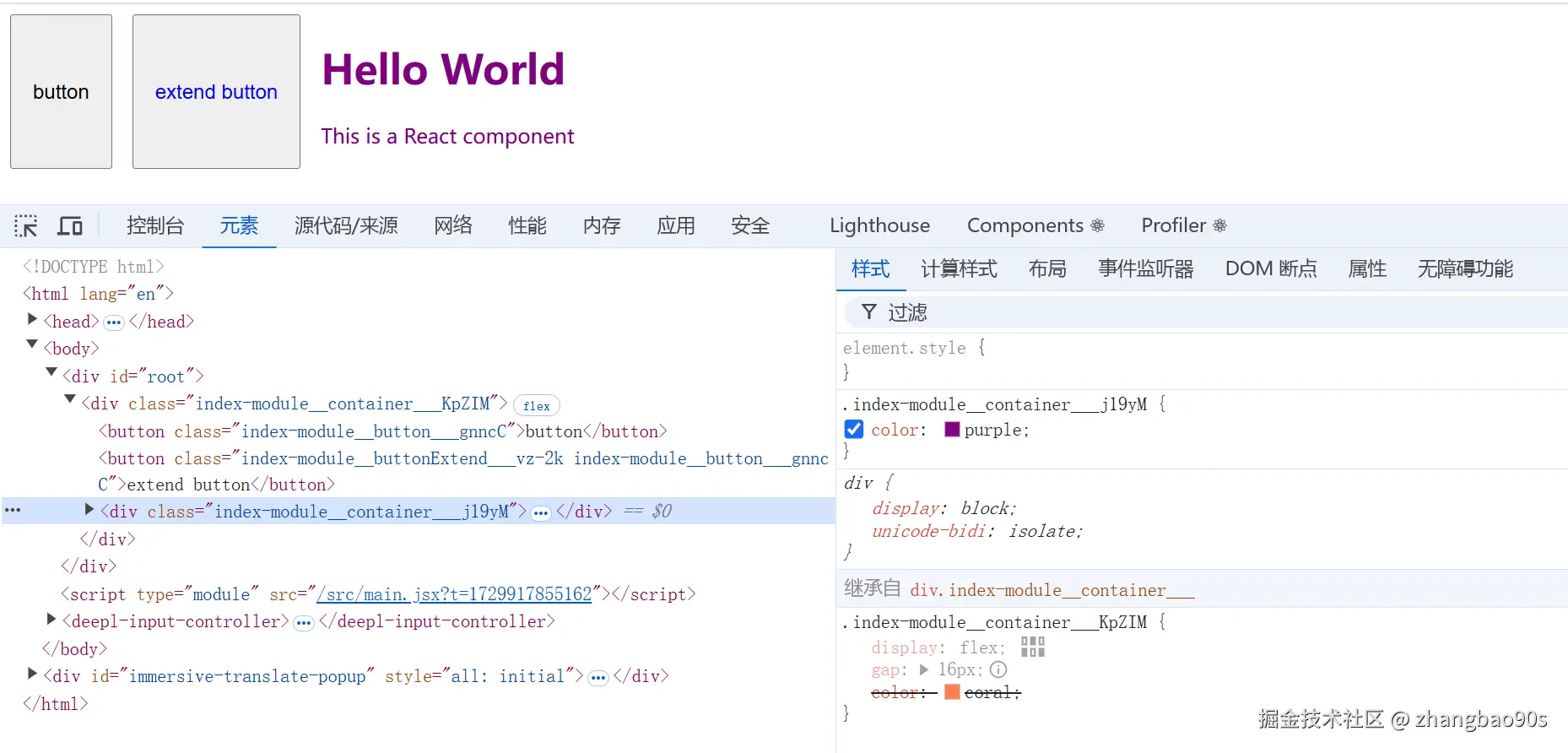Click the page's "button" button
The image size is (1568, 753).
point(61,91)
